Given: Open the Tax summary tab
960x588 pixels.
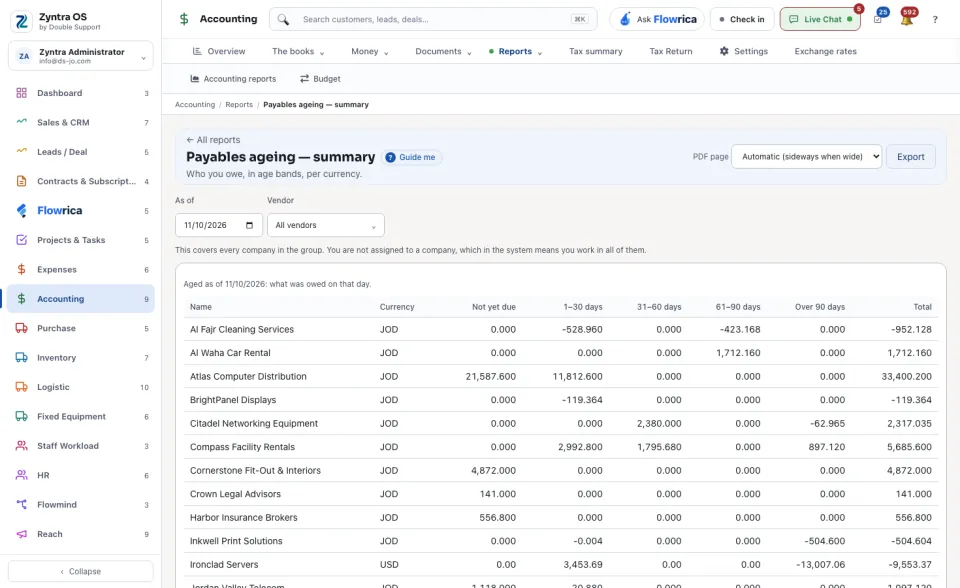Looking at the screenshot, I should (x=596, y=51).
